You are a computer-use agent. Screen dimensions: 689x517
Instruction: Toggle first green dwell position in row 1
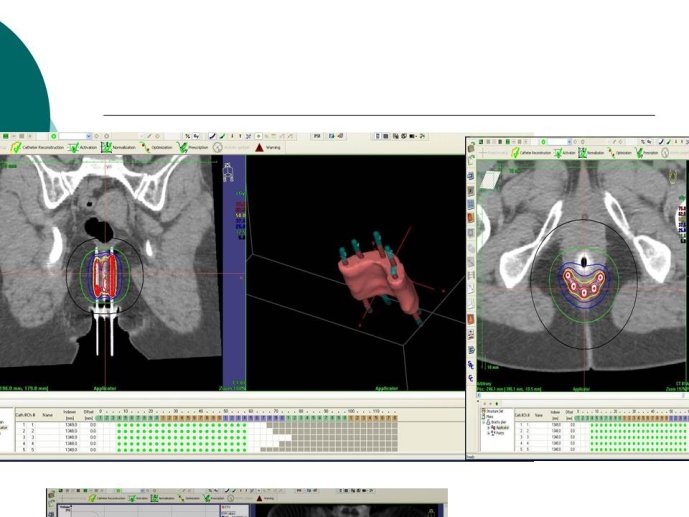119,425
